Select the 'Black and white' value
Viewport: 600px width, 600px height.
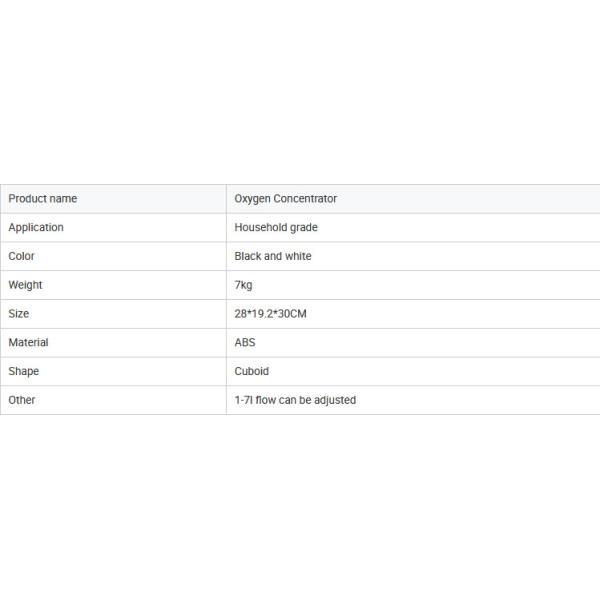coord(273,256)
